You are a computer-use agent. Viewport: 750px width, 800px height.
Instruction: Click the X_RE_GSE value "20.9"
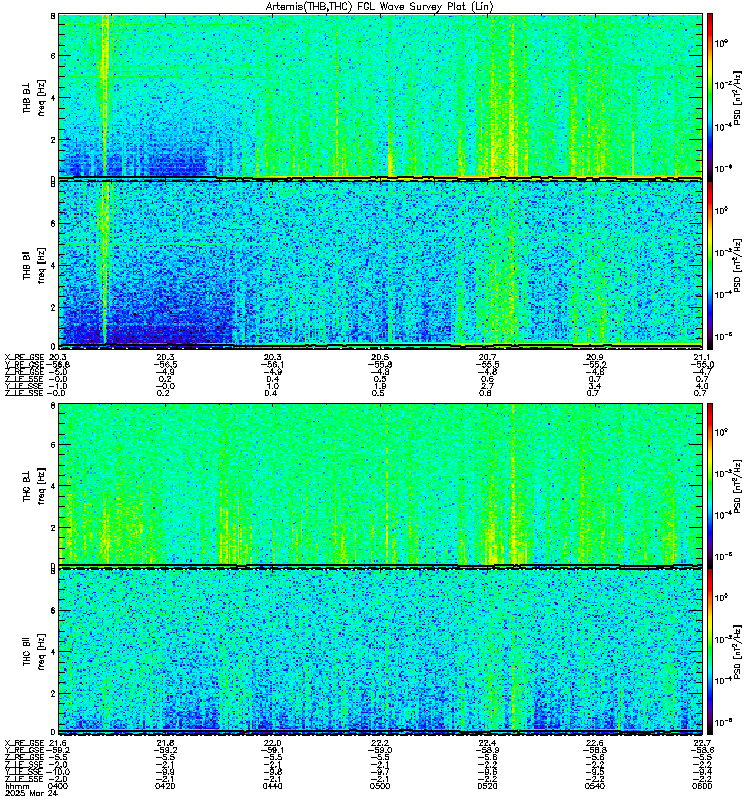[x=594, y=357]
